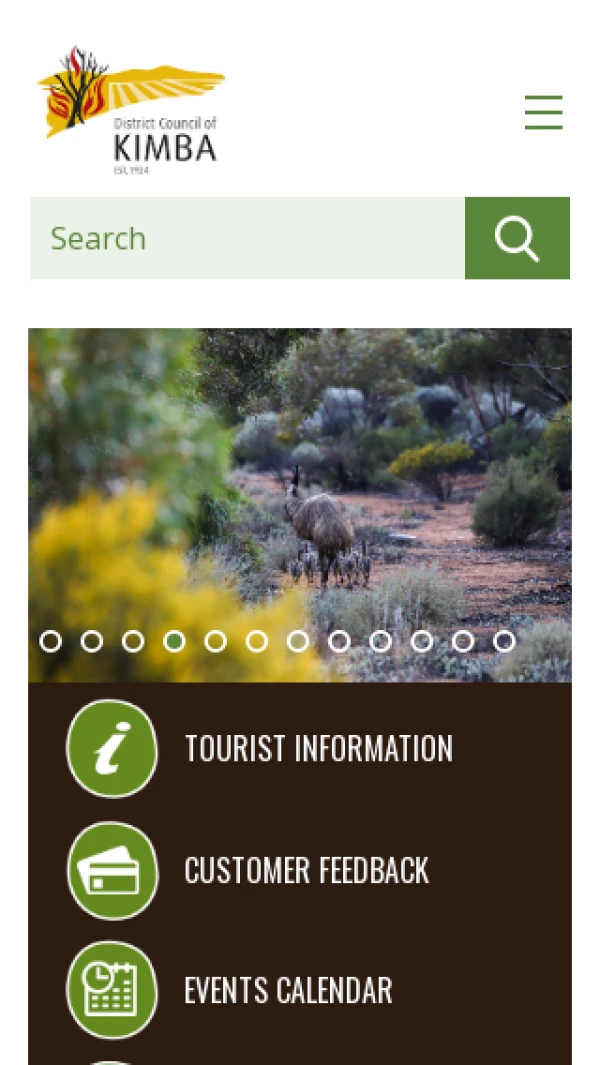Go to the Events Calendar link

pos(288,990)
